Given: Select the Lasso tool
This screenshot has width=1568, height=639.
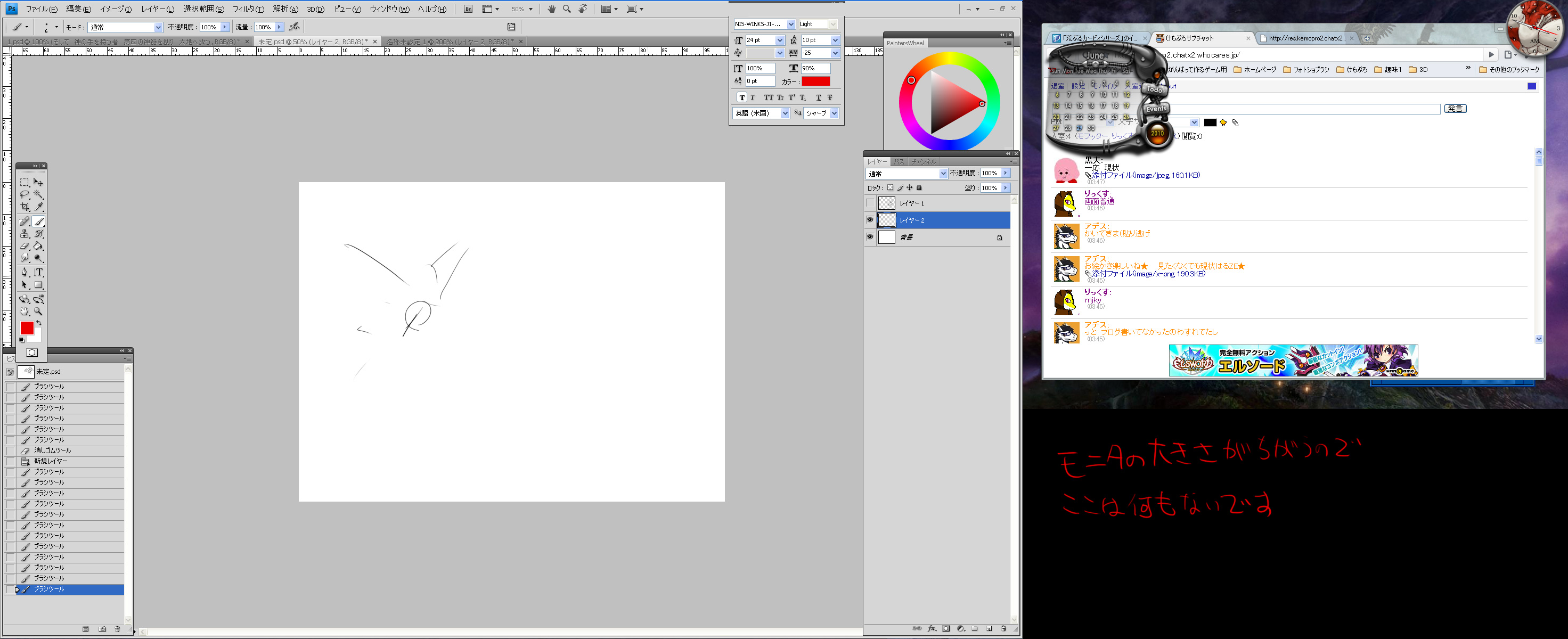Looking at the screenshot, I should [x=24, y=195].
